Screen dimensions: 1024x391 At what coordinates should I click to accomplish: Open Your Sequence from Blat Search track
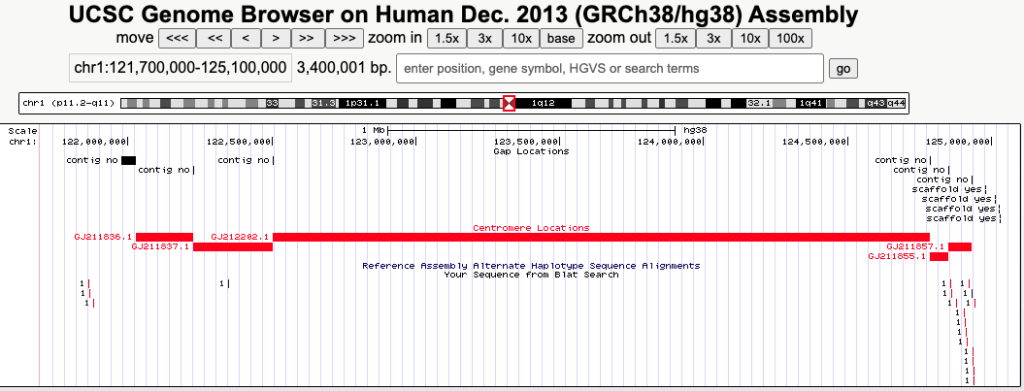531,275
